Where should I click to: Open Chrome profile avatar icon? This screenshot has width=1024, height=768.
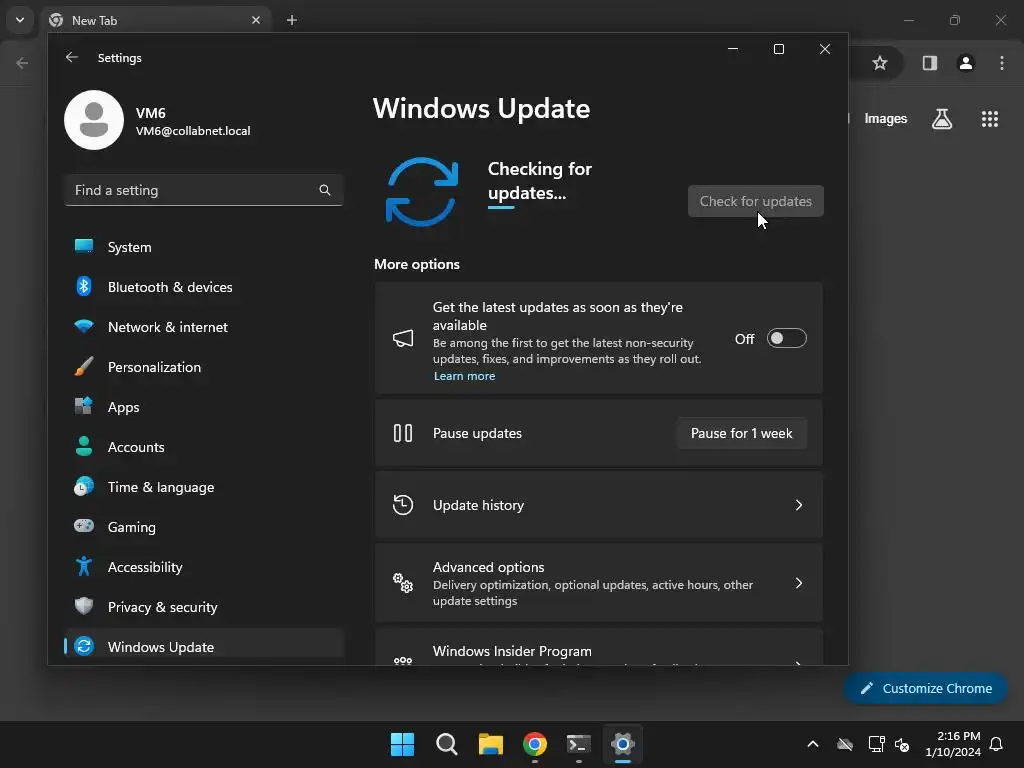click(966, 63)
